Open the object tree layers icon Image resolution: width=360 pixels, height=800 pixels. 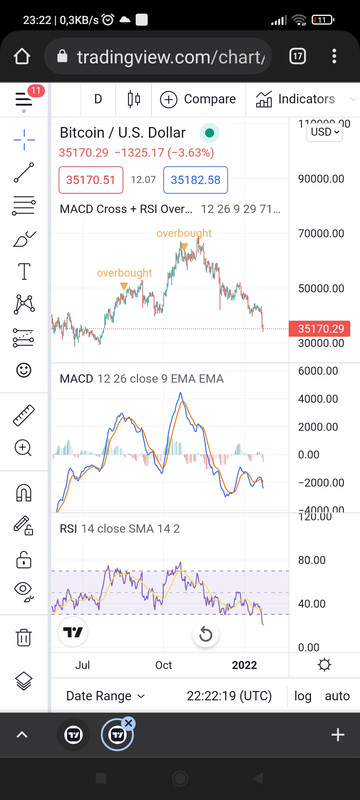[x=24, y=681]
